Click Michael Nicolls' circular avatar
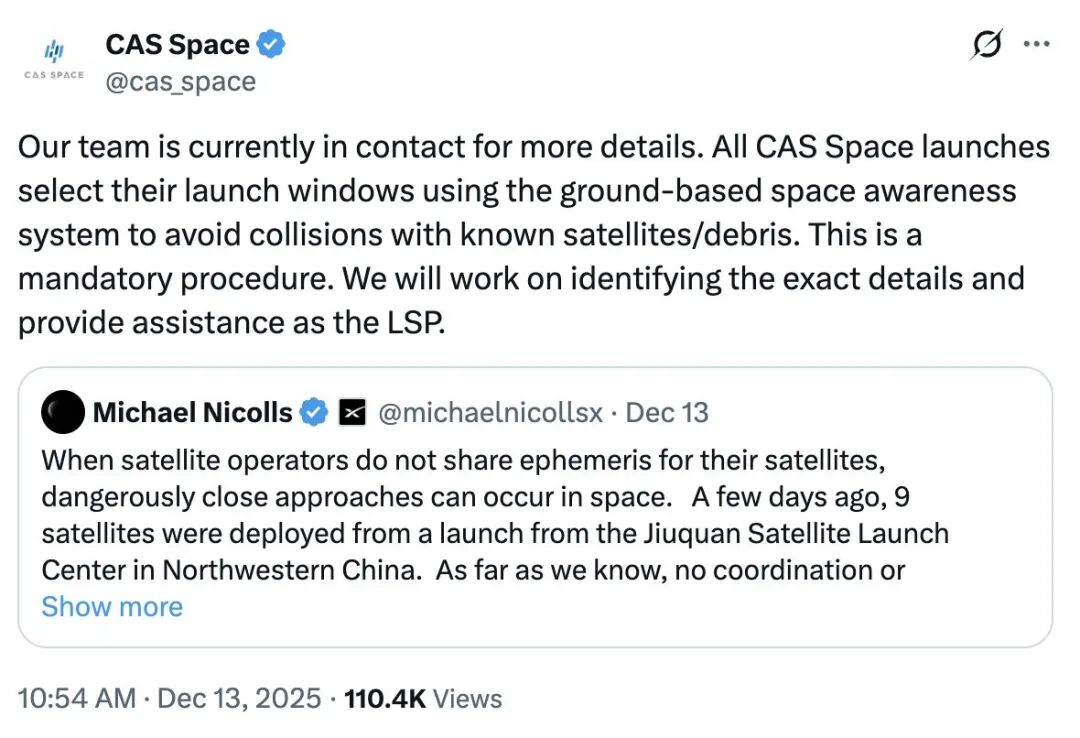1080x738 pixels. coord(62,411)
